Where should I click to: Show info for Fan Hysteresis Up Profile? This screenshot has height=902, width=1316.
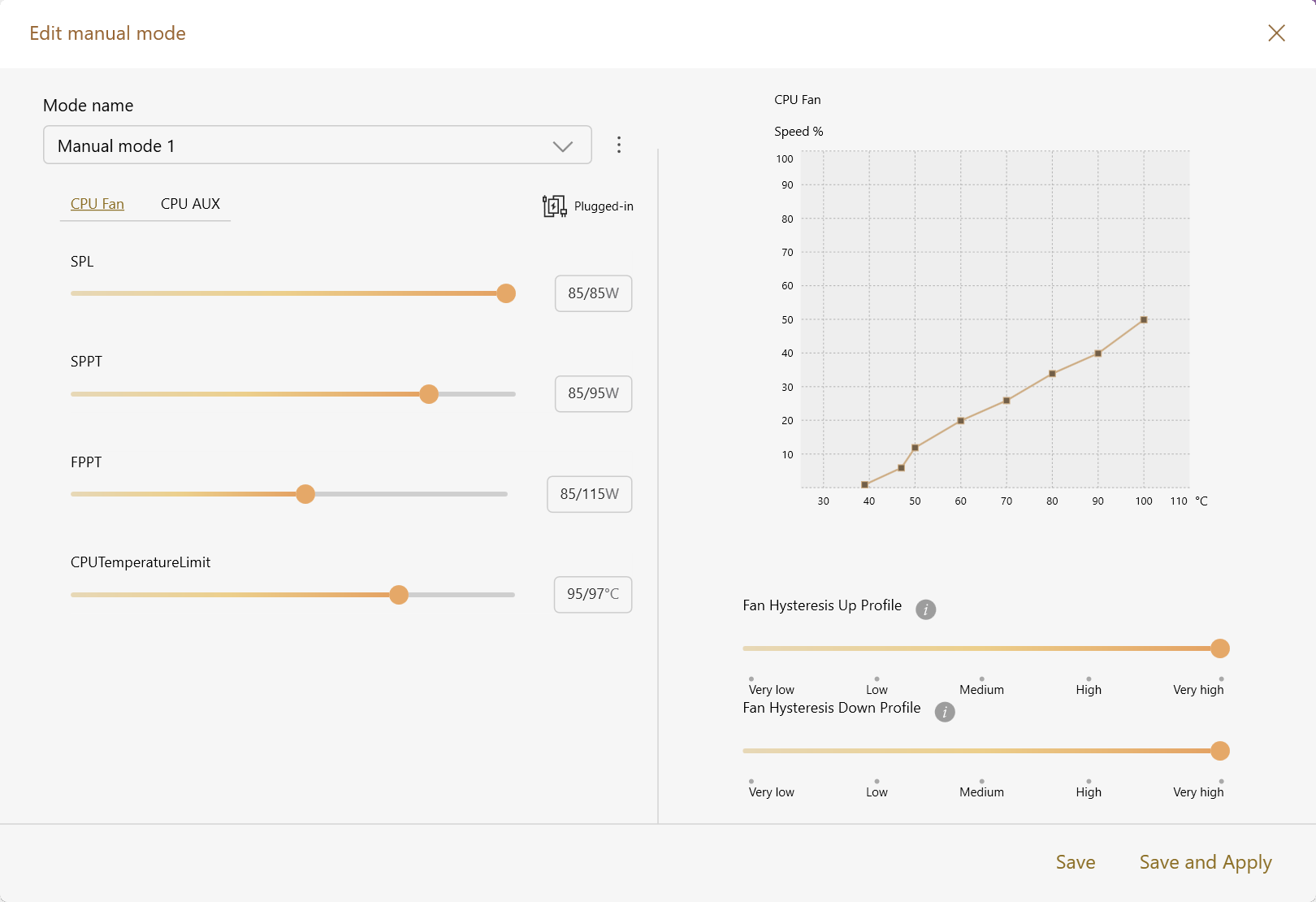pos(925,609)
